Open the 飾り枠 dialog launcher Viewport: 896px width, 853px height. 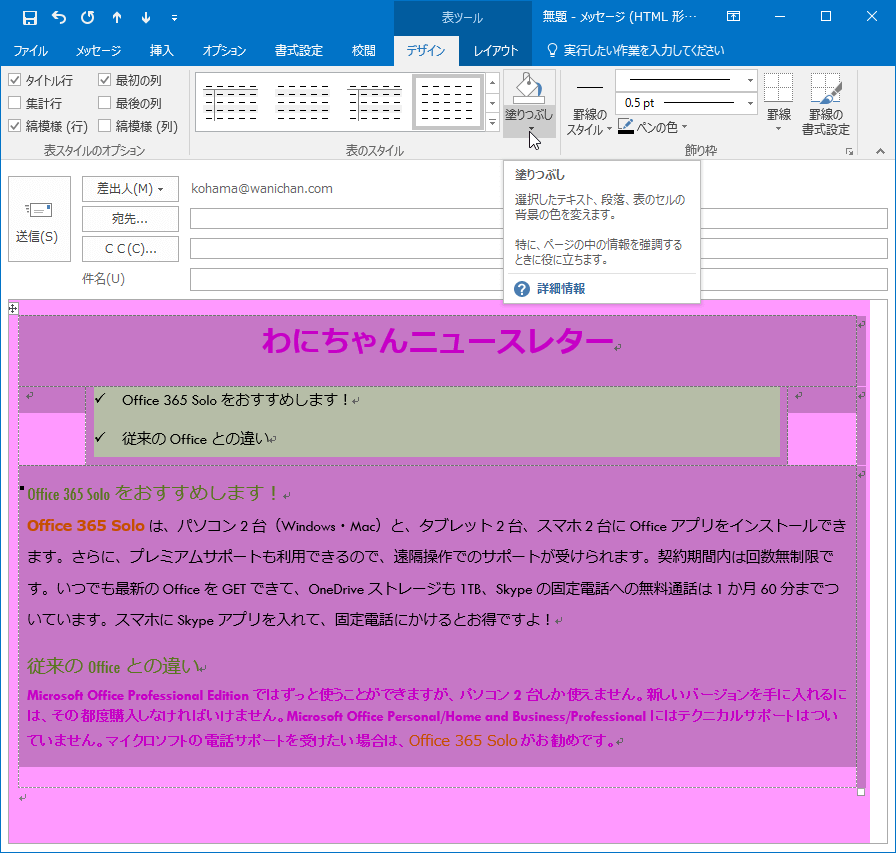[x=850, y=151]
